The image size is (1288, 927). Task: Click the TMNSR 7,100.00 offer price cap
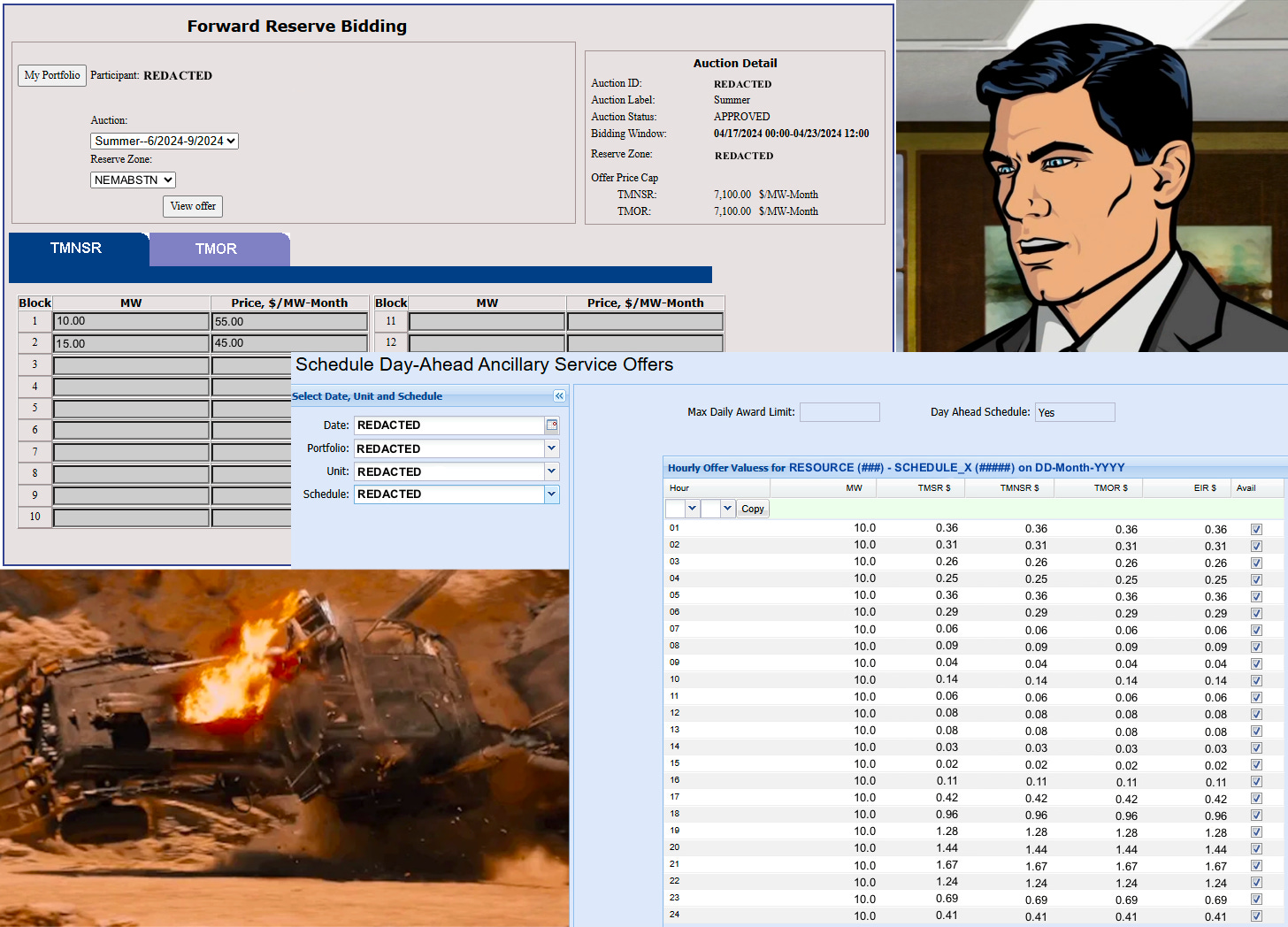click(x=732, y=195)
